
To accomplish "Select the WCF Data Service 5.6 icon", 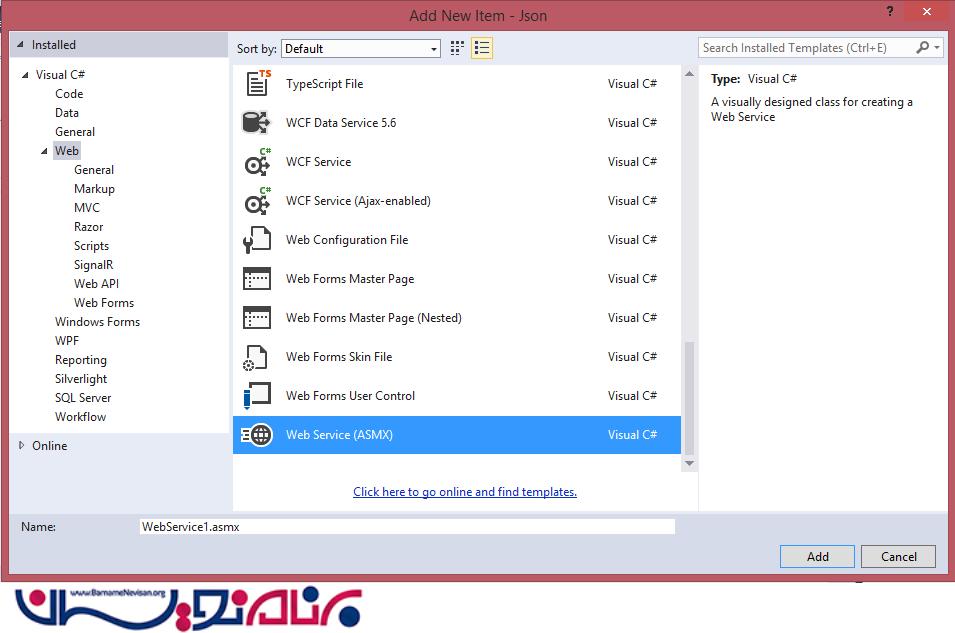I will pos(257,123).
